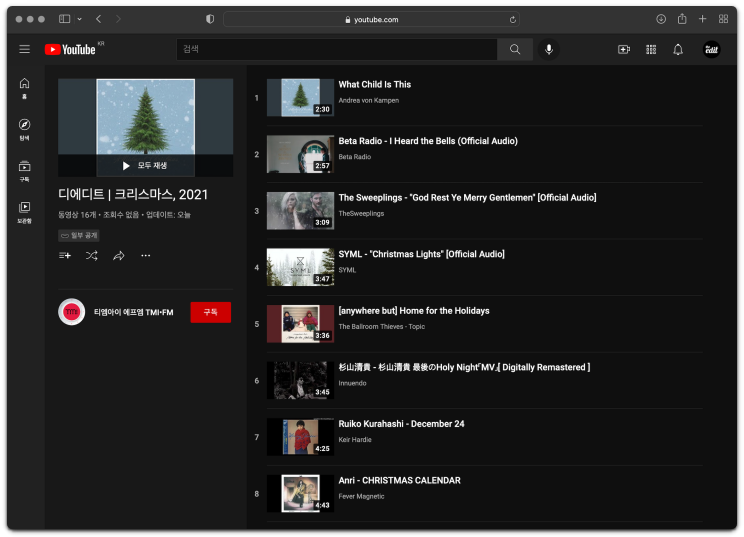Open Library in the sidebar
This screenshot has width=744, height=537.
point(24,213)
